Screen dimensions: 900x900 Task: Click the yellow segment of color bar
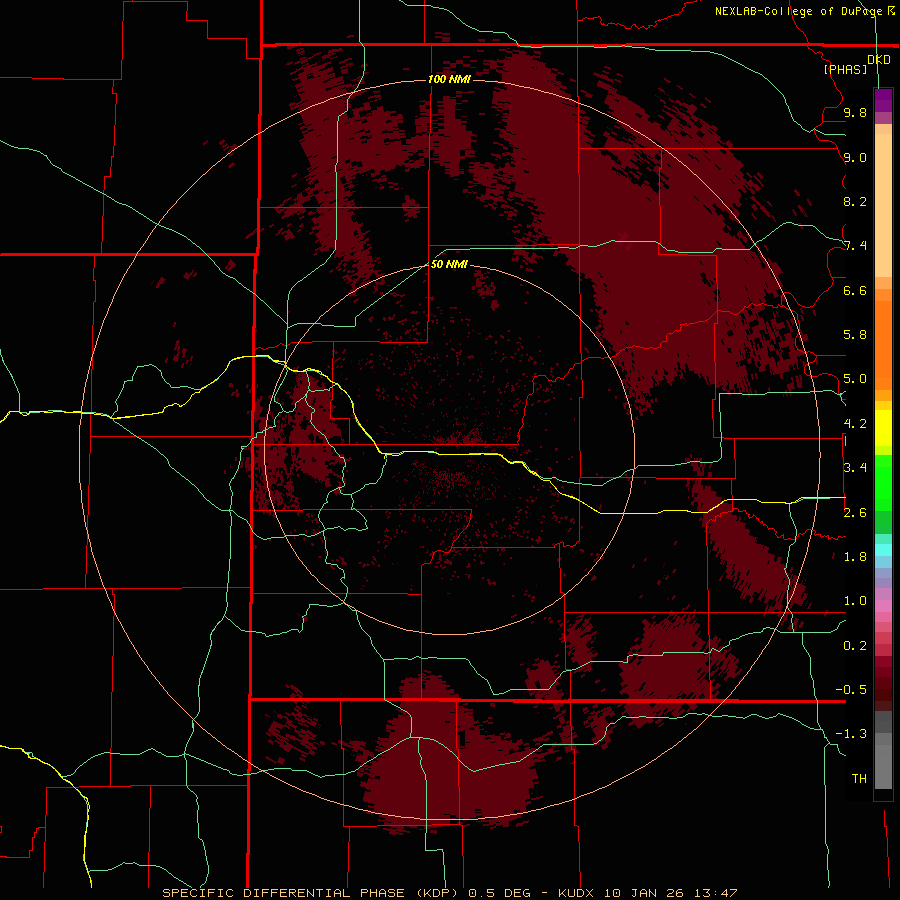click(883, 428)
